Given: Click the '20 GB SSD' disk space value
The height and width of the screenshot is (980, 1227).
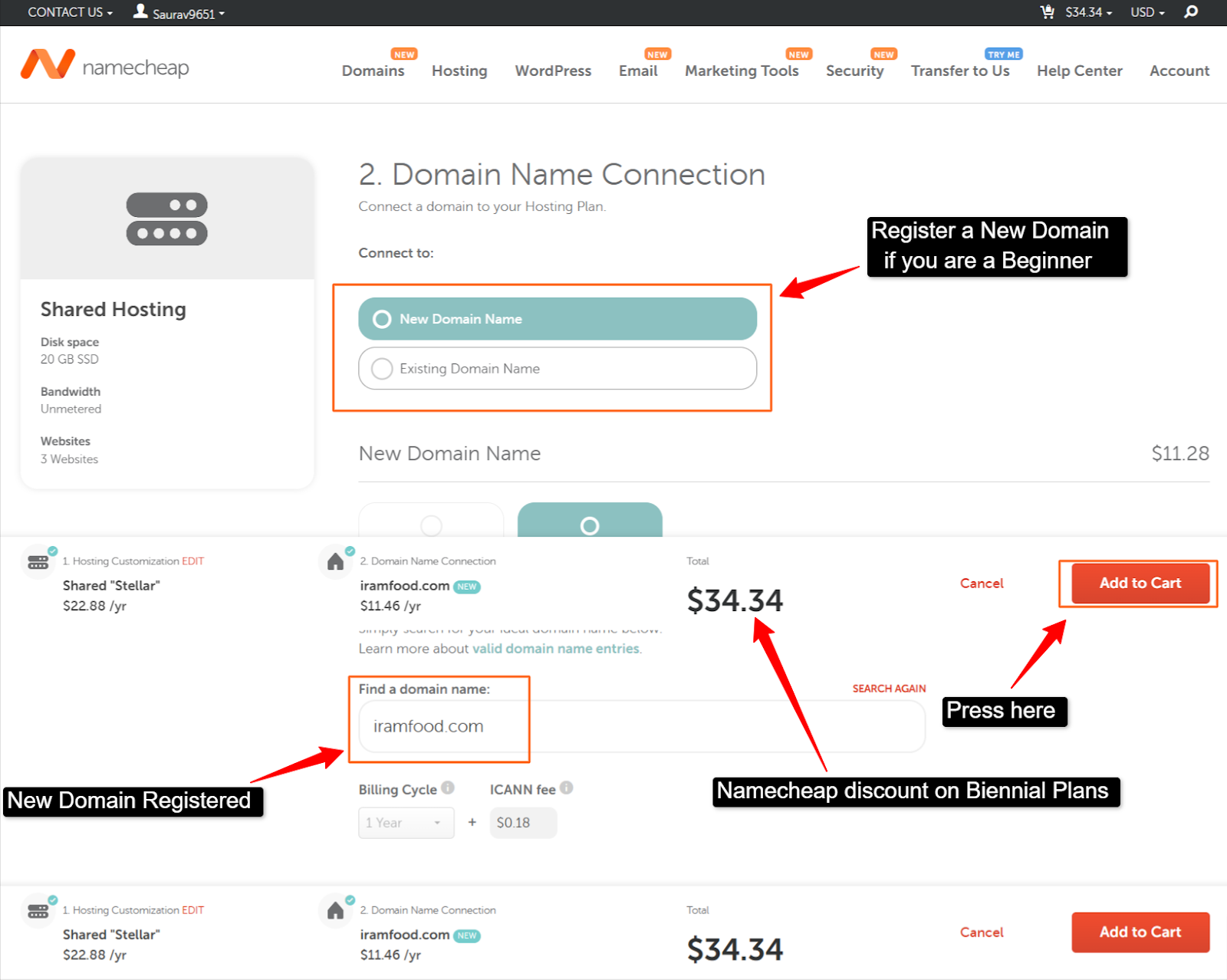Looking at the screenshot, I should 70,359.
